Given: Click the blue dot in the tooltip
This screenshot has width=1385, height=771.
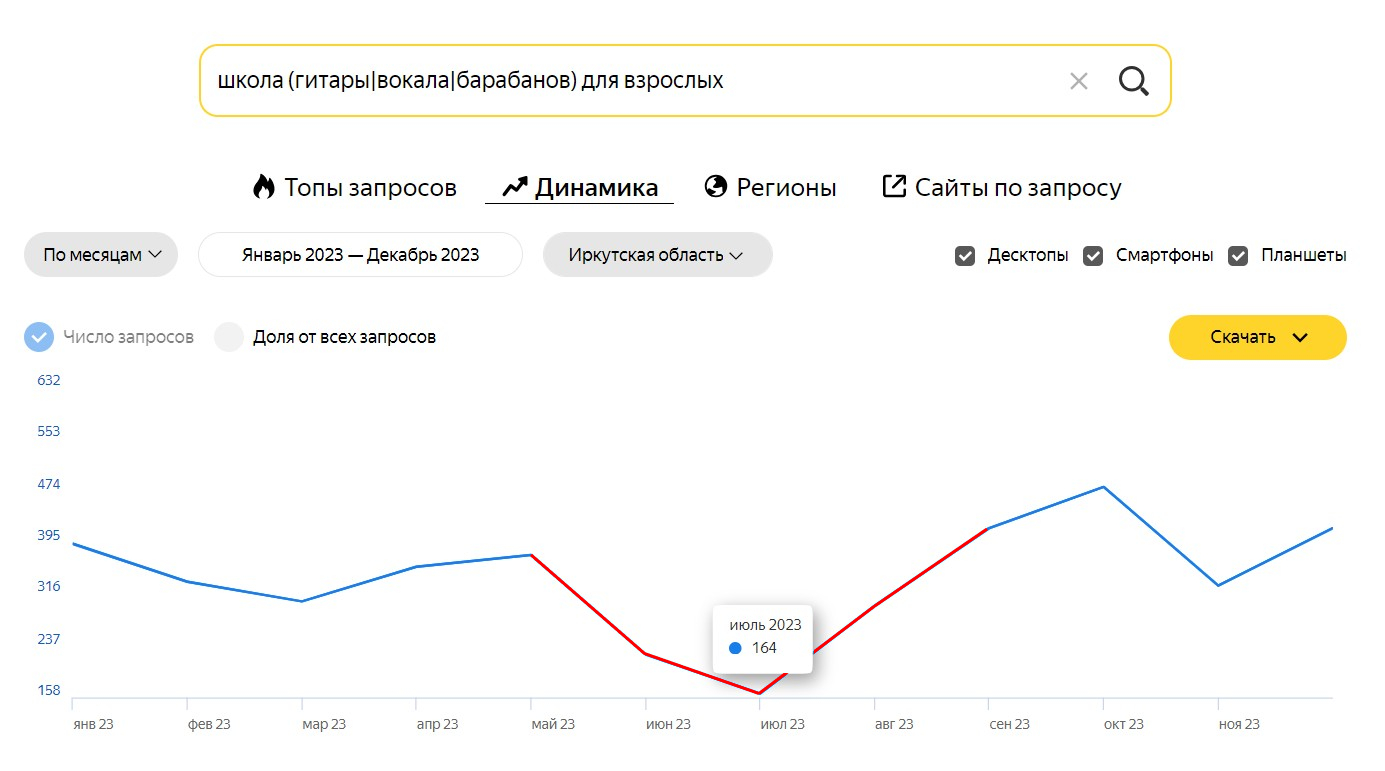Looking at the screenshot, I should click(x=736, y=648).
